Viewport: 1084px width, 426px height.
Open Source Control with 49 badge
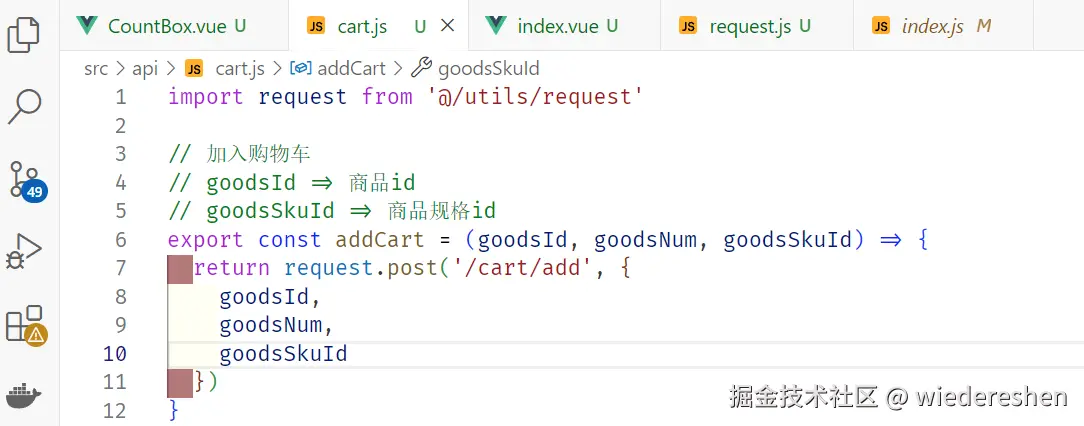click(x=25, y=178)
